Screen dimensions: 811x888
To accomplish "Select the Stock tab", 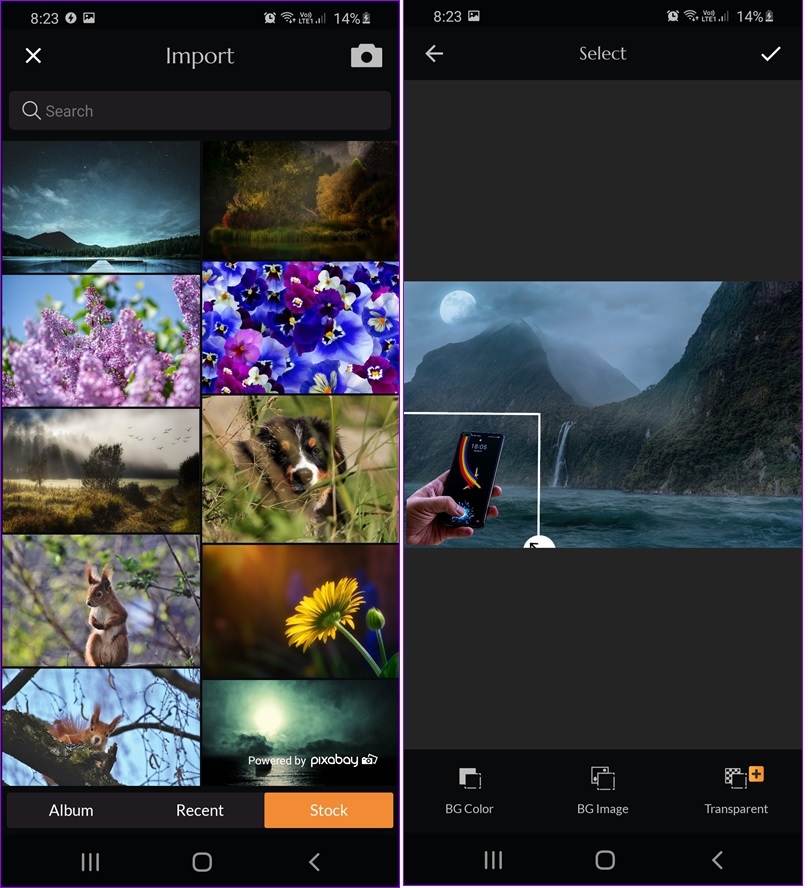I will pyautogui.click(x=328, y=810).
